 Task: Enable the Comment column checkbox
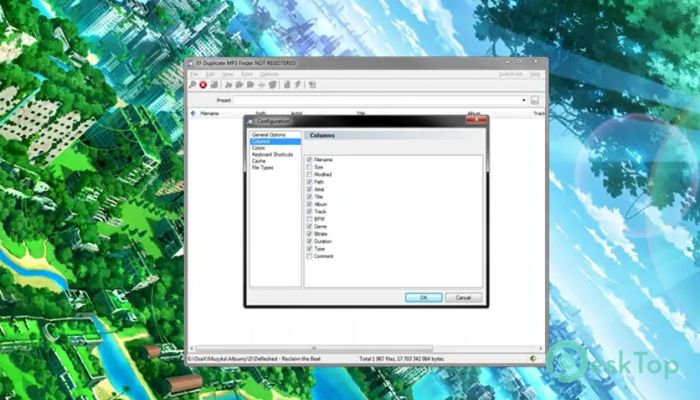point(310,256)
